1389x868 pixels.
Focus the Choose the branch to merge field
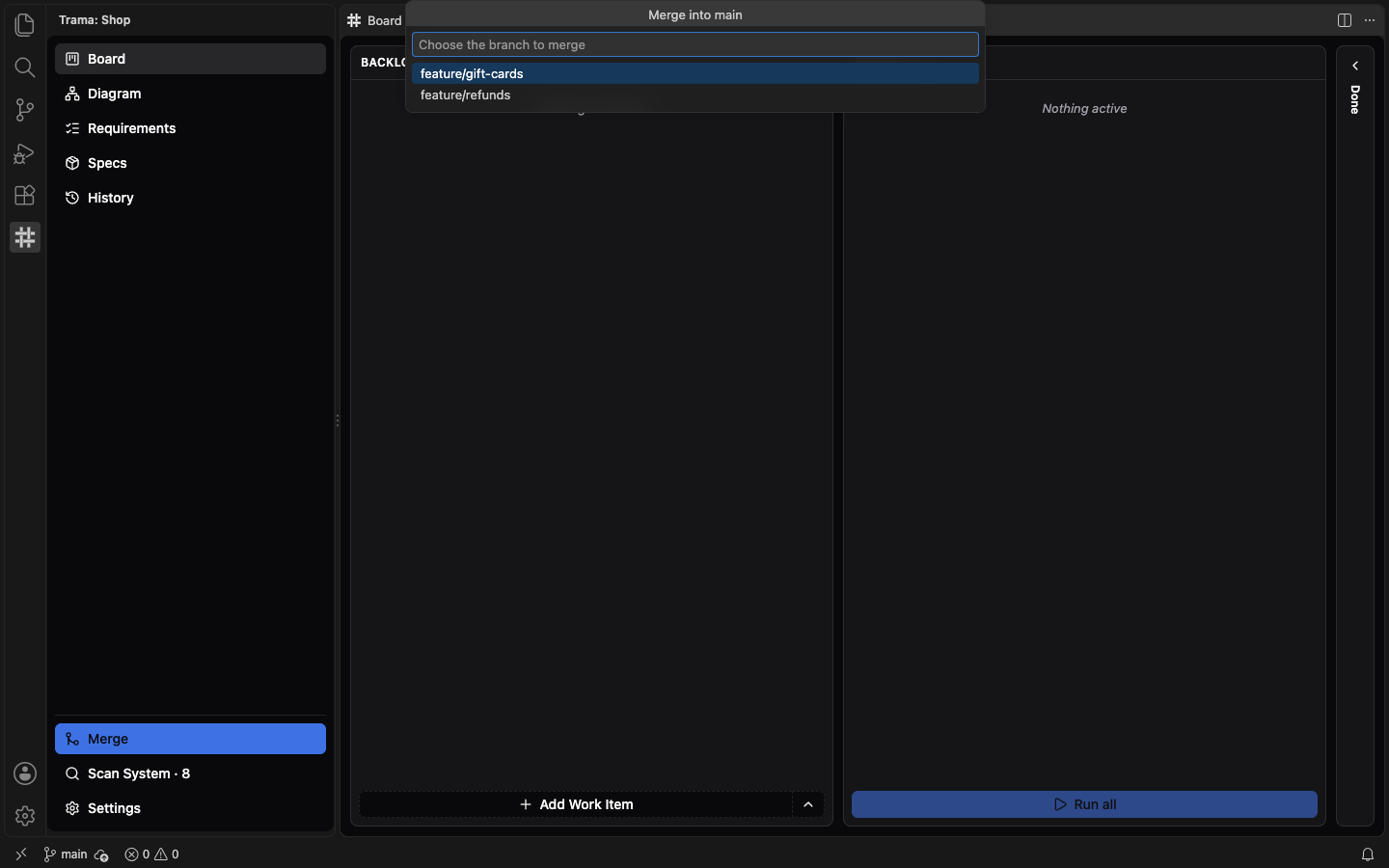tap(695, 44)
